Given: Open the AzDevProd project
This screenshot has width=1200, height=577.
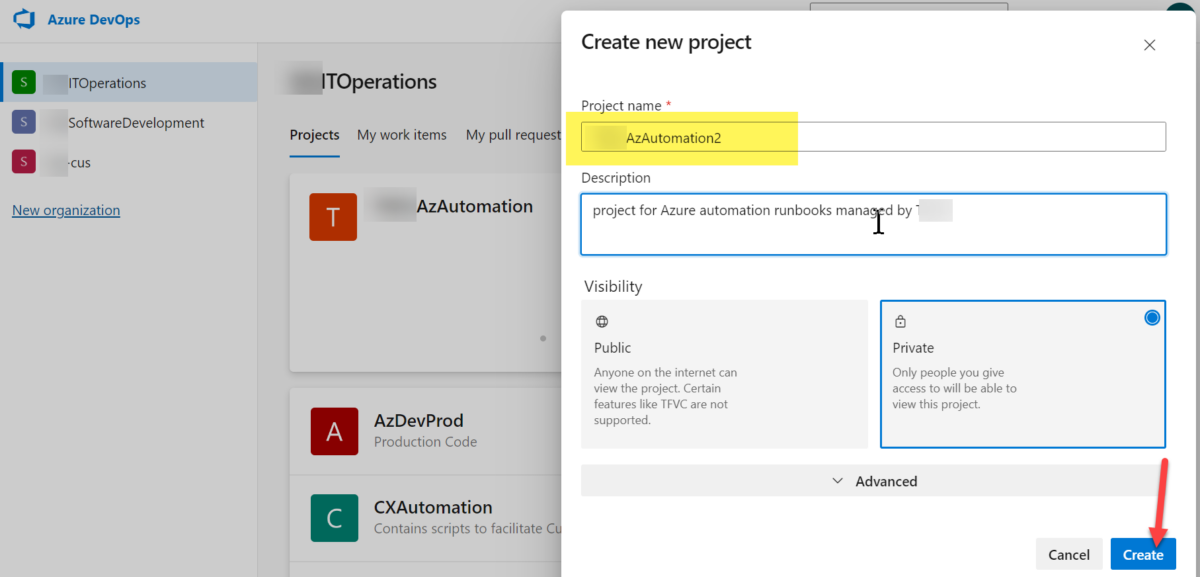Looking at the screenshot, I should pyautogui.click(x=426, y=431).
